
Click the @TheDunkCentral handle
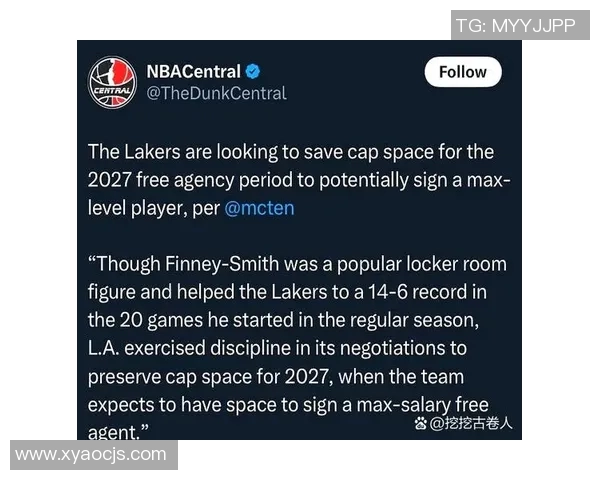(216, 93)
